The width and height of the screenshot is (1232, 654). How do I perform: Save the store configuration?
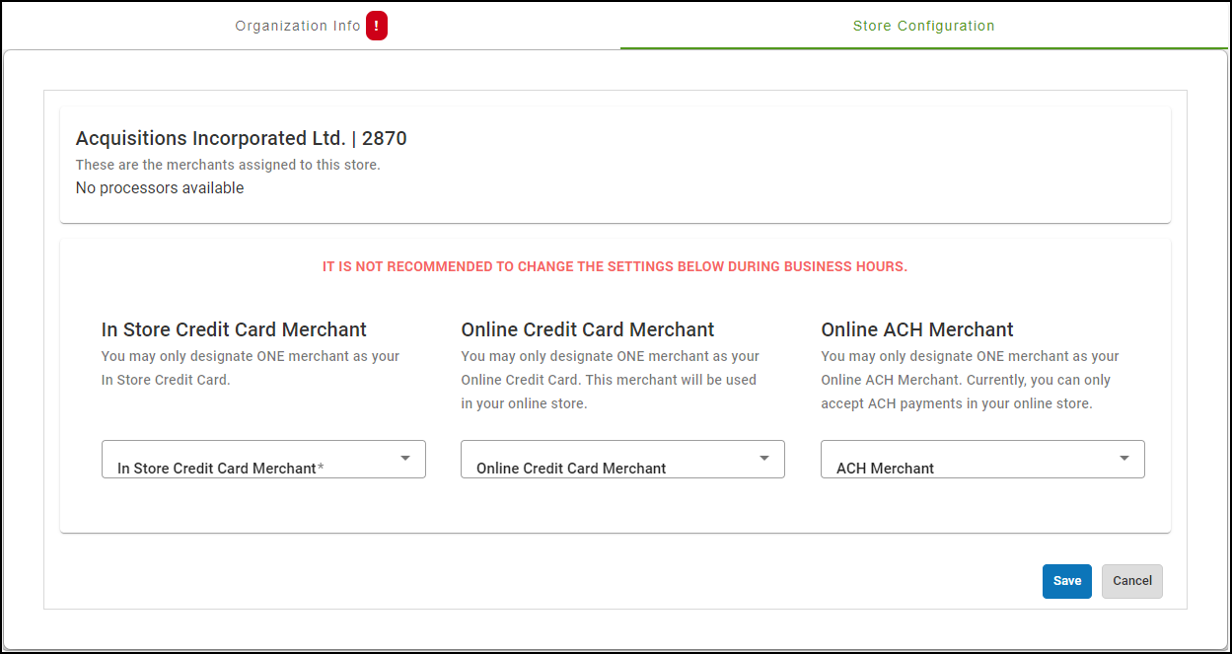[x=1066, y=581]
